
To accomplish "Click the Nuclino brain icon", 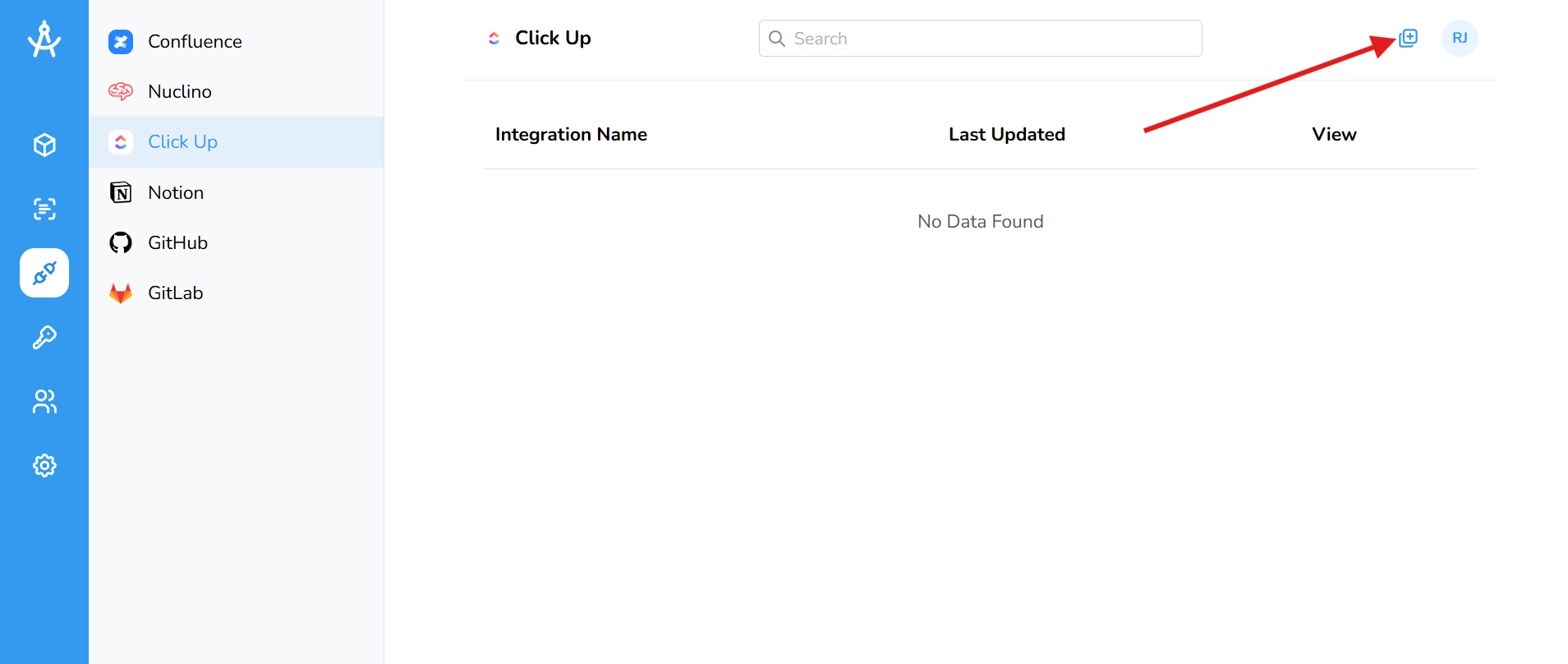I will [120, 91].
